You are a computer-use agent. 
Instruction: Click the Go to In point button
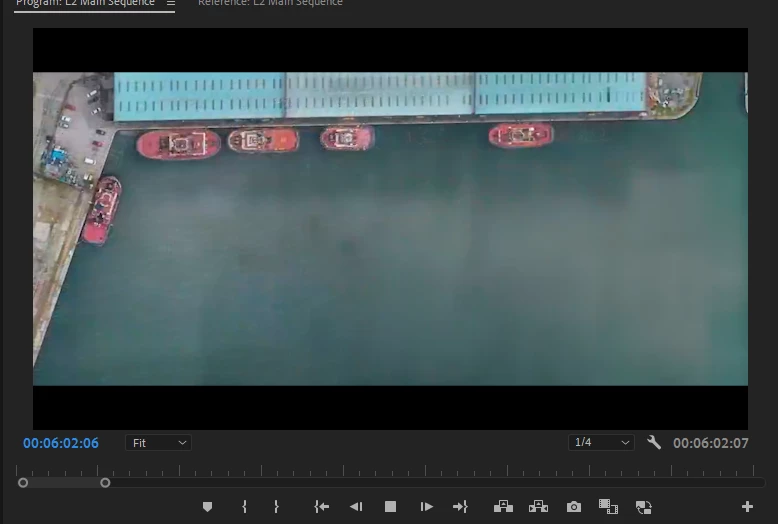pyautogui.click(x=322, y=507)
